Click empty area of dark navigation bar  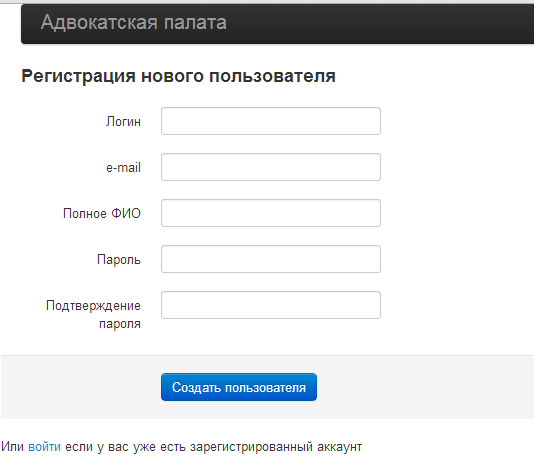375,23
